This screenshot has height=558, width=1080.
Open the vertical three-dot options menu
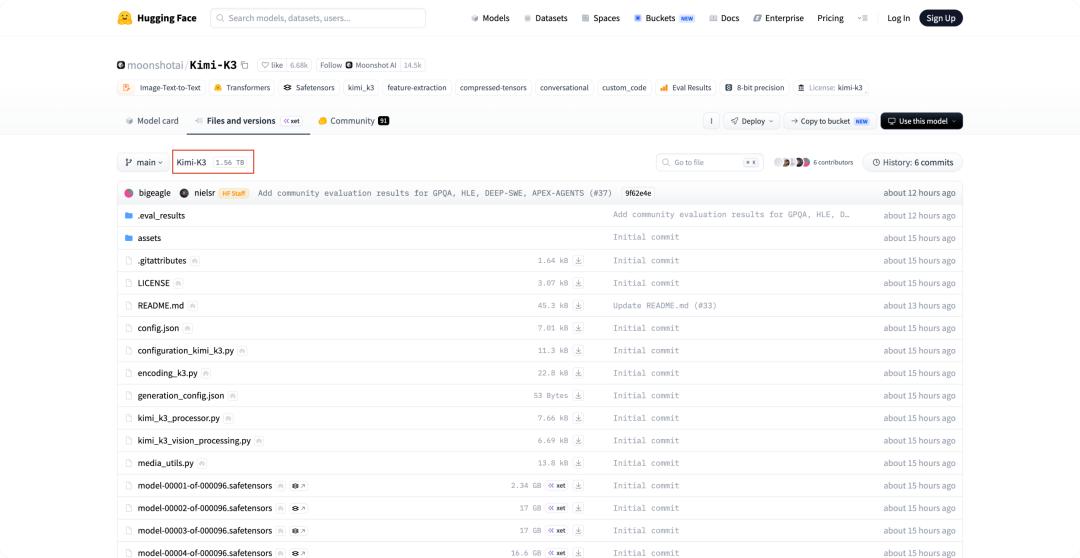point(711,121)
